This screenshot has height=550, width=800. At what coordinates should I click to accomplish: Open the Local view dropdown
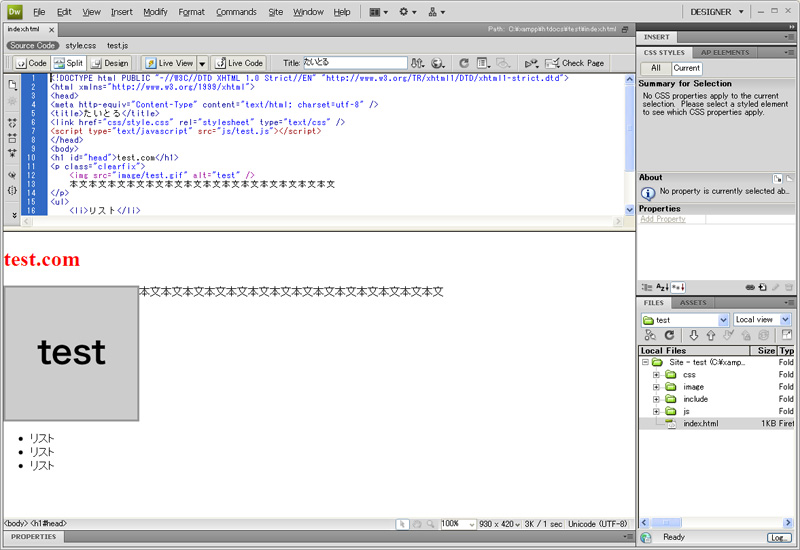click(x=762, y=320)
